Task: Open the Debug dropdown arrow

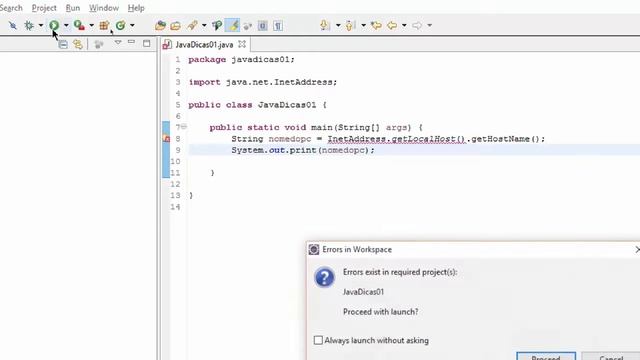Action: click(40, 25)
